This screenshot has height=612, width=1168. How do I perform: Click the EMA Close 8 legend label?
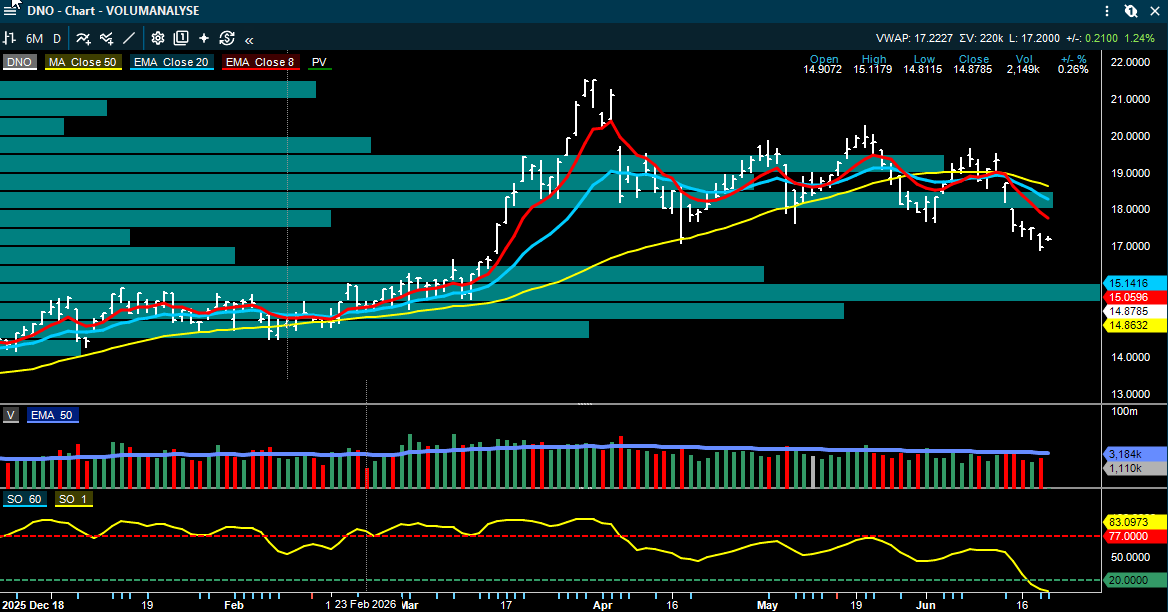click(260, 63)
